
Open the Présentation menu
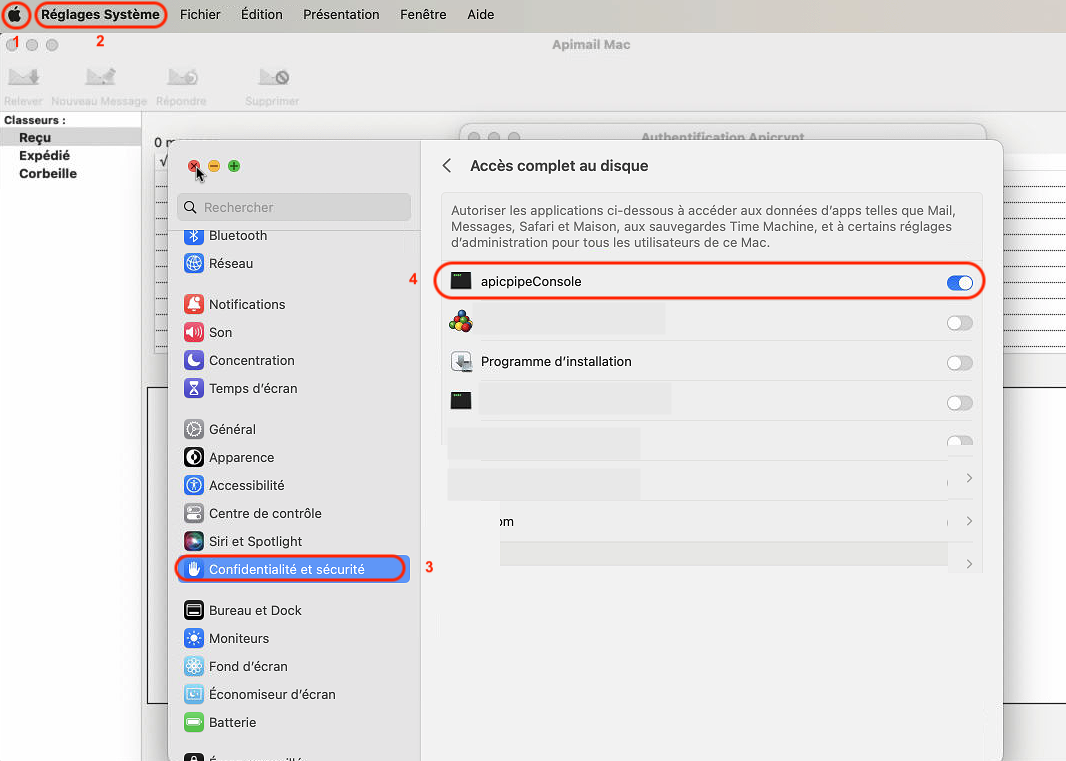pos(341,14)
